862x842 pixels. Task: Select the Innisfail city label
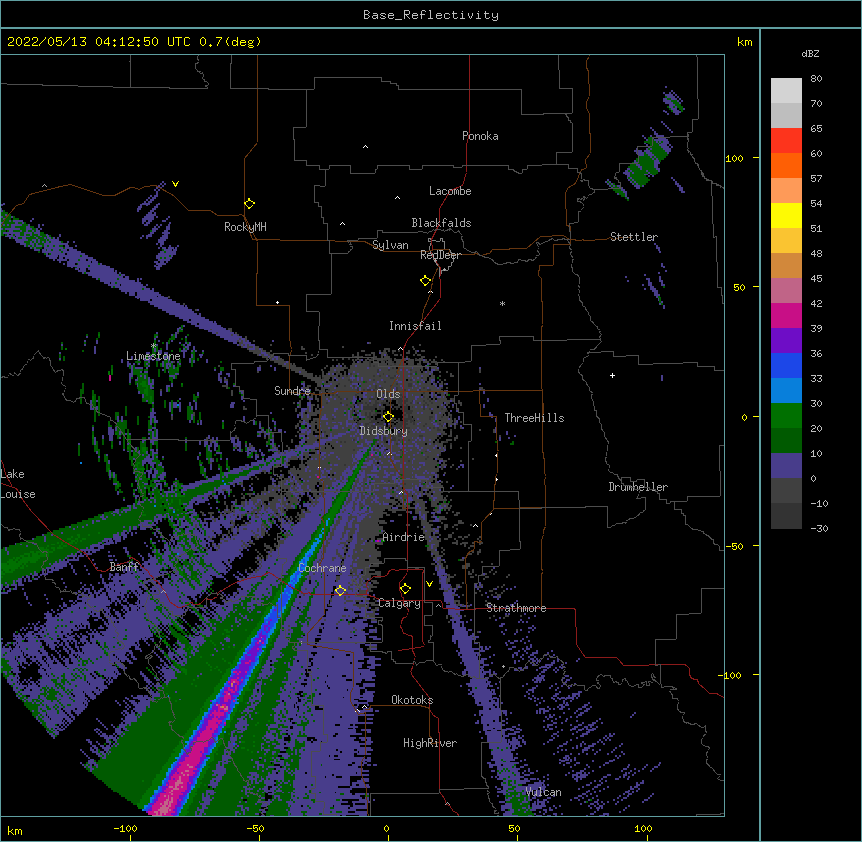pos(415,326)
